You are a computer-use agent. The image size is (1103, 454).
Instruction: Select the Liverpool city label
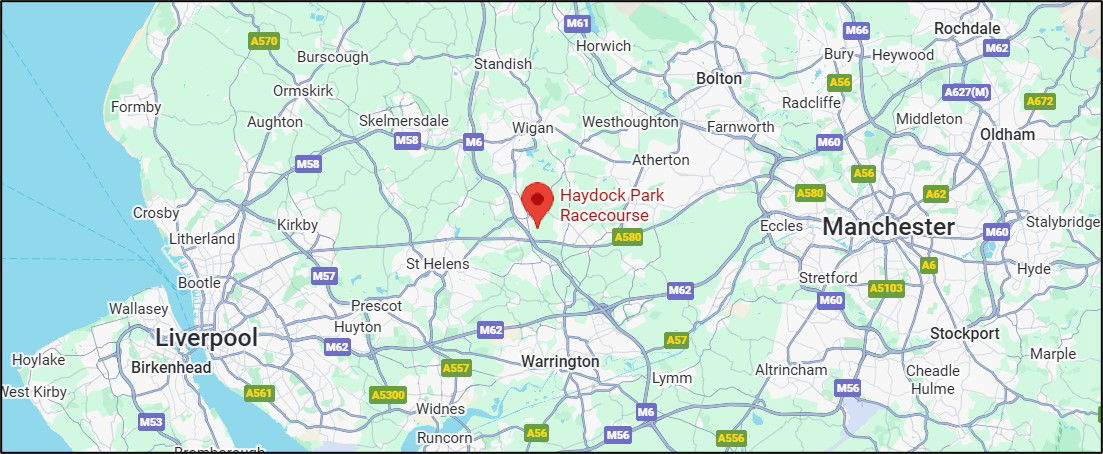tap(206, 337)
